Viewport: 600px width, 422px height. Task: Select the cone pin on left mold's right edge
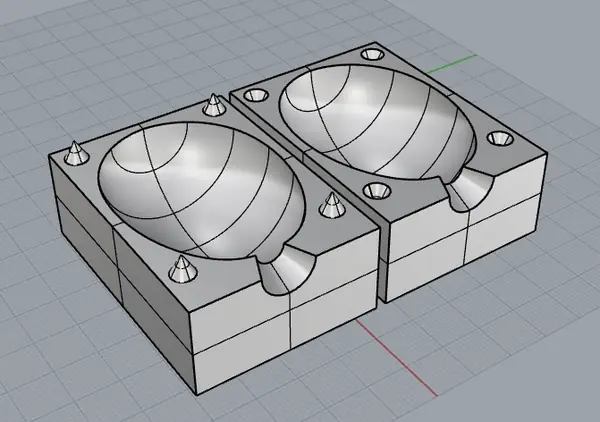click(330, 204)
